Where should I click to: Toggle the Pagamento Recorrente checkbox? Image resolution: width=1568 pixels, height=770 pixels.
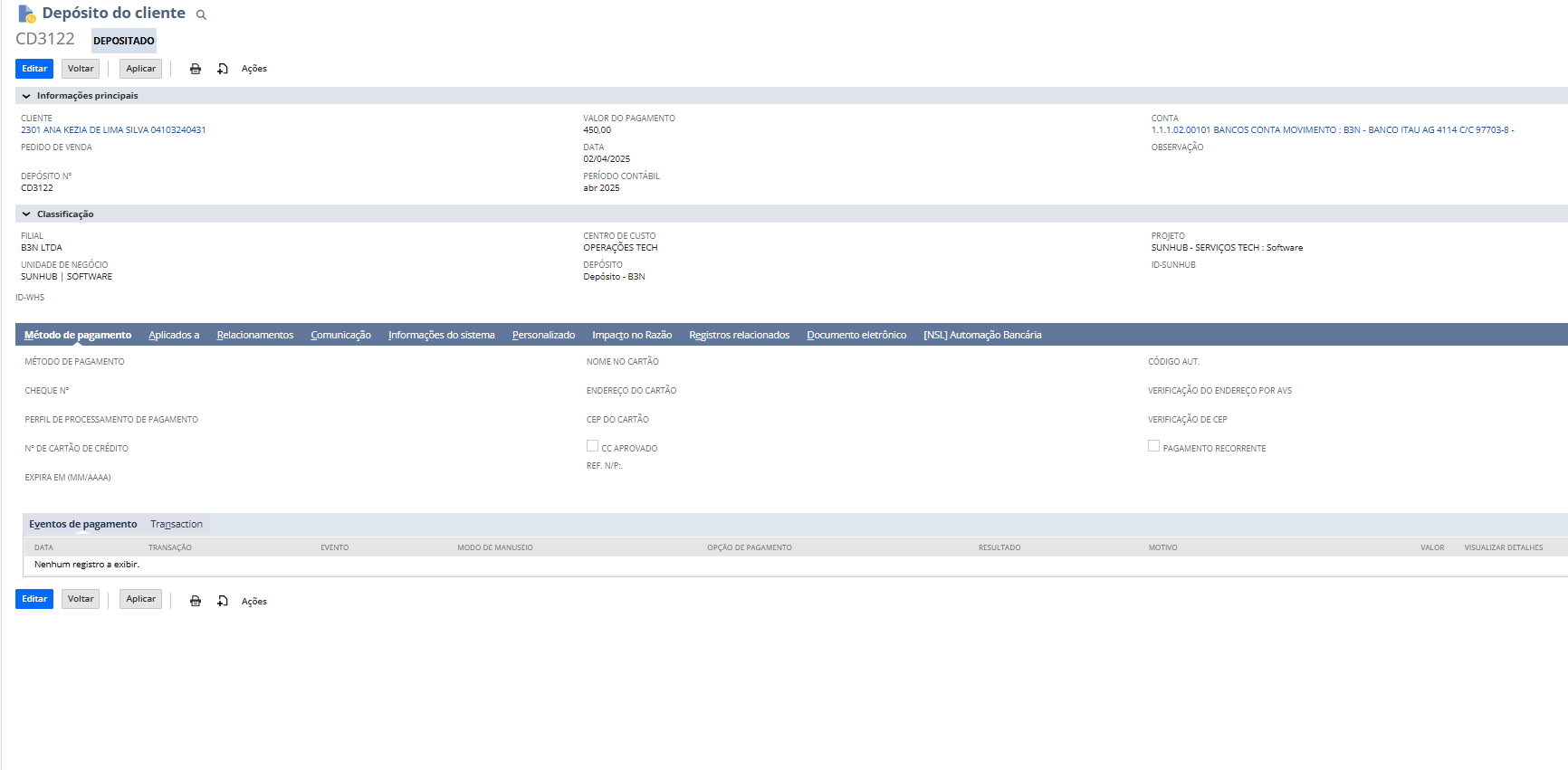point(1153,446)
